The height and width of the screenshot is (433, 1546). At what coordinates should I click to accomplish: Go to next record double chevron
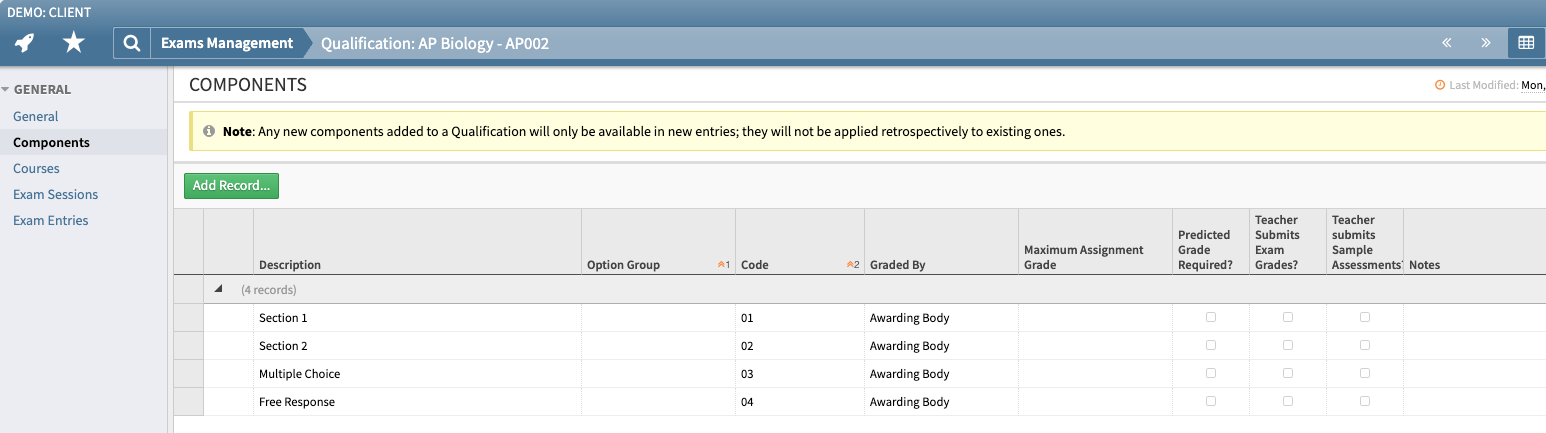click(1486, 43)
